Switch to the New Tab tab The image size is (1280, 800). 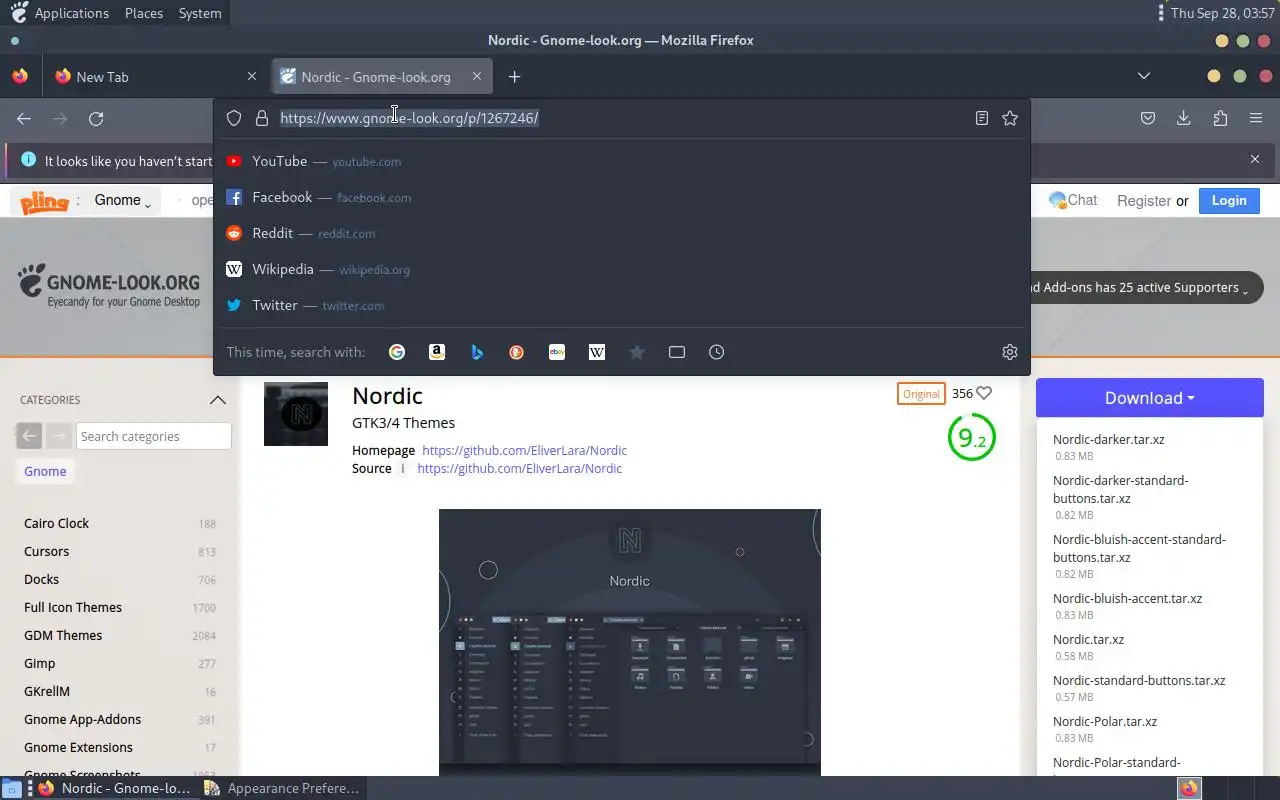[154, 77]
